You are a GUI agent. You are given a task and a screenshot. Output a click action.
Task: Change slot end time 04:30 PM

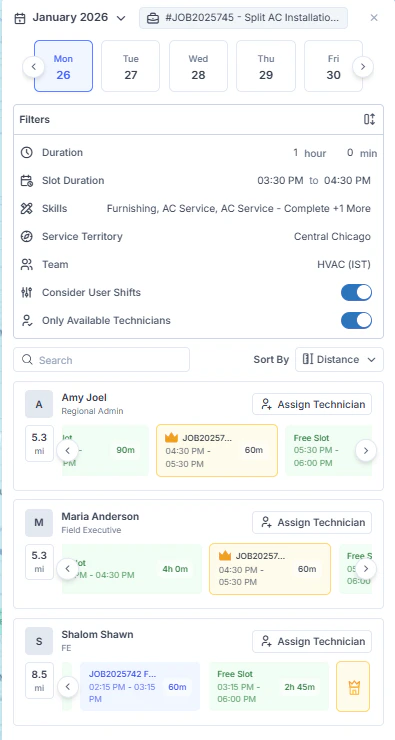[347, 180]
